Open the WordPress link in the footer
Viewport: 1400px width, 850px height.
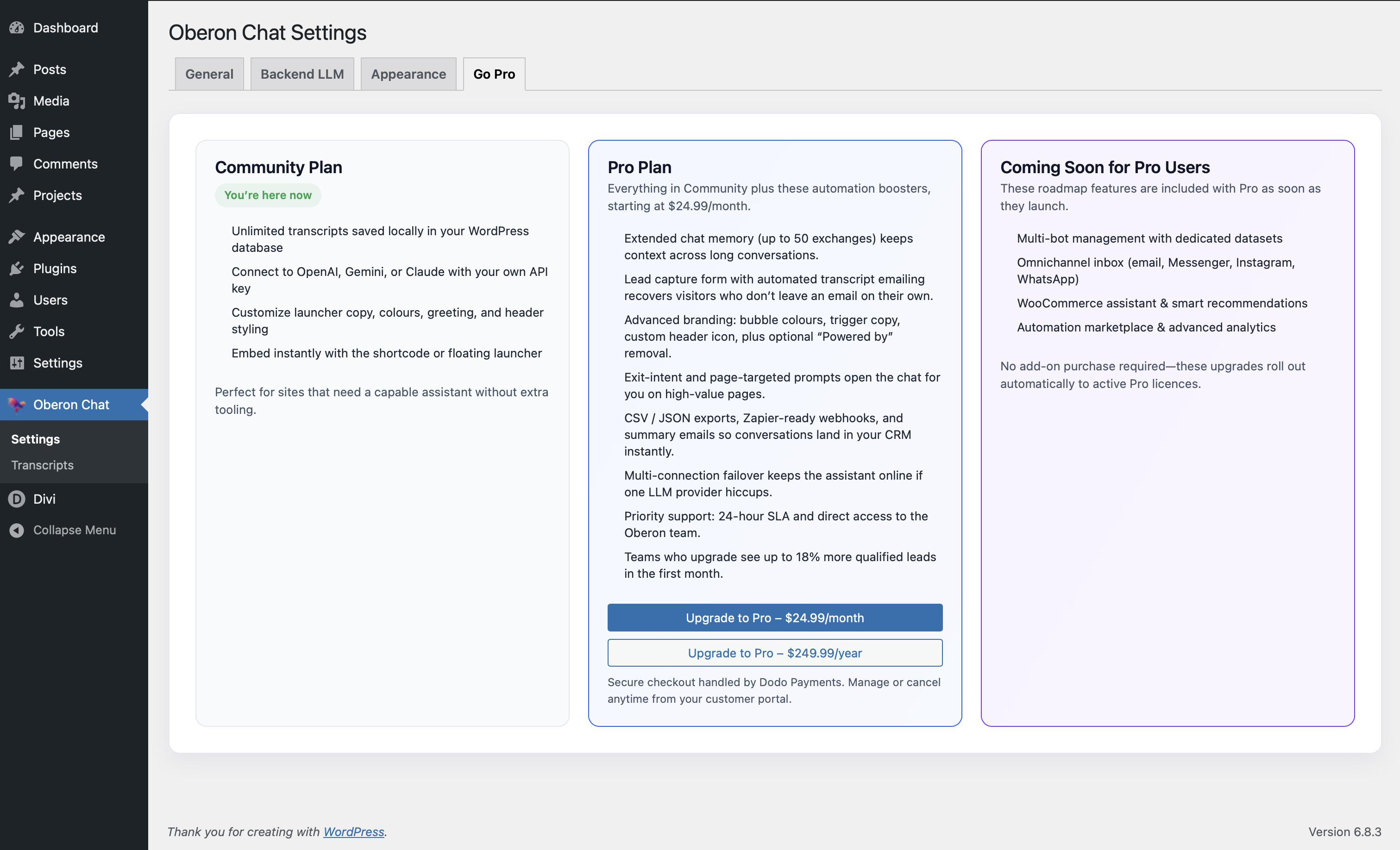[353, 831]
